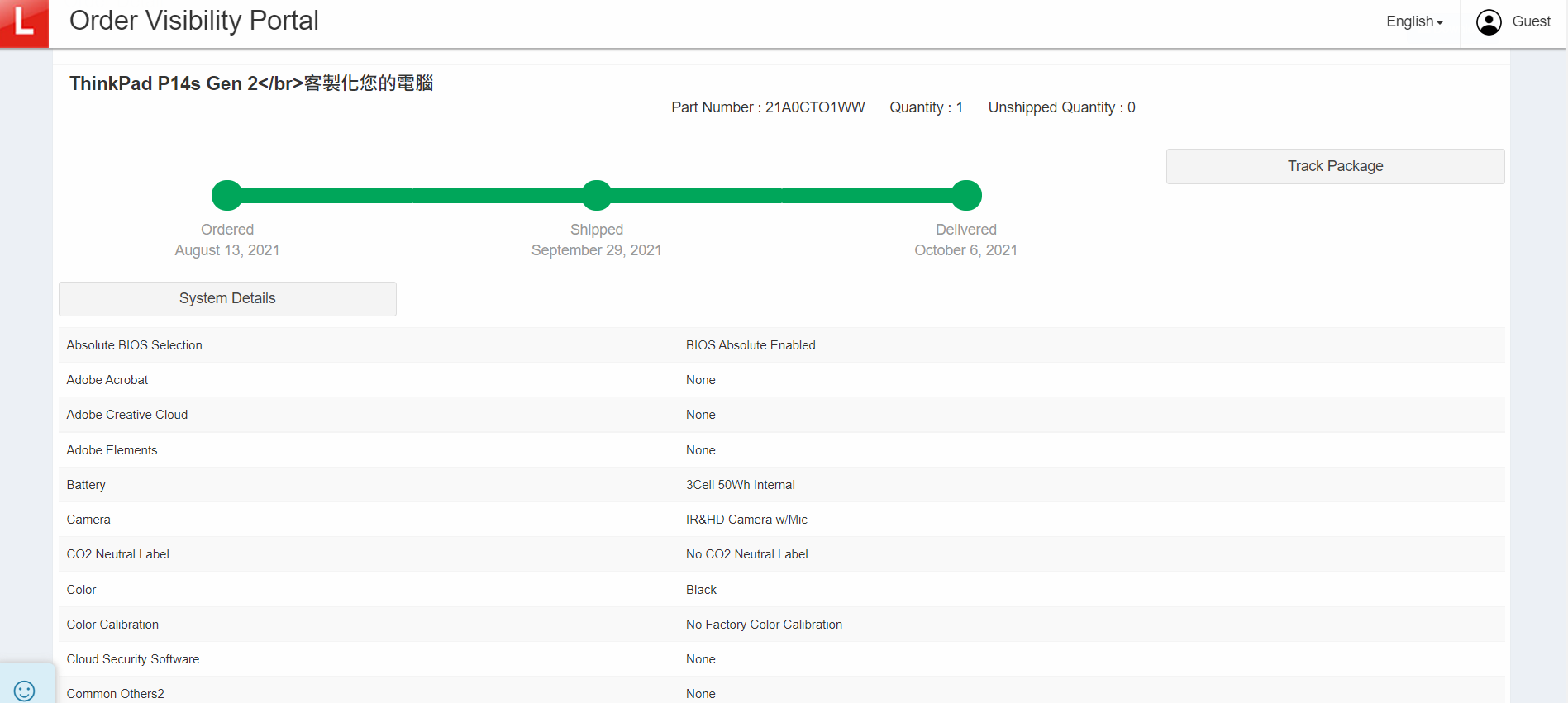Click the No CO2 Neutral Label value
The width and height of the screenshot is (1568, 703).
(747, 554)
